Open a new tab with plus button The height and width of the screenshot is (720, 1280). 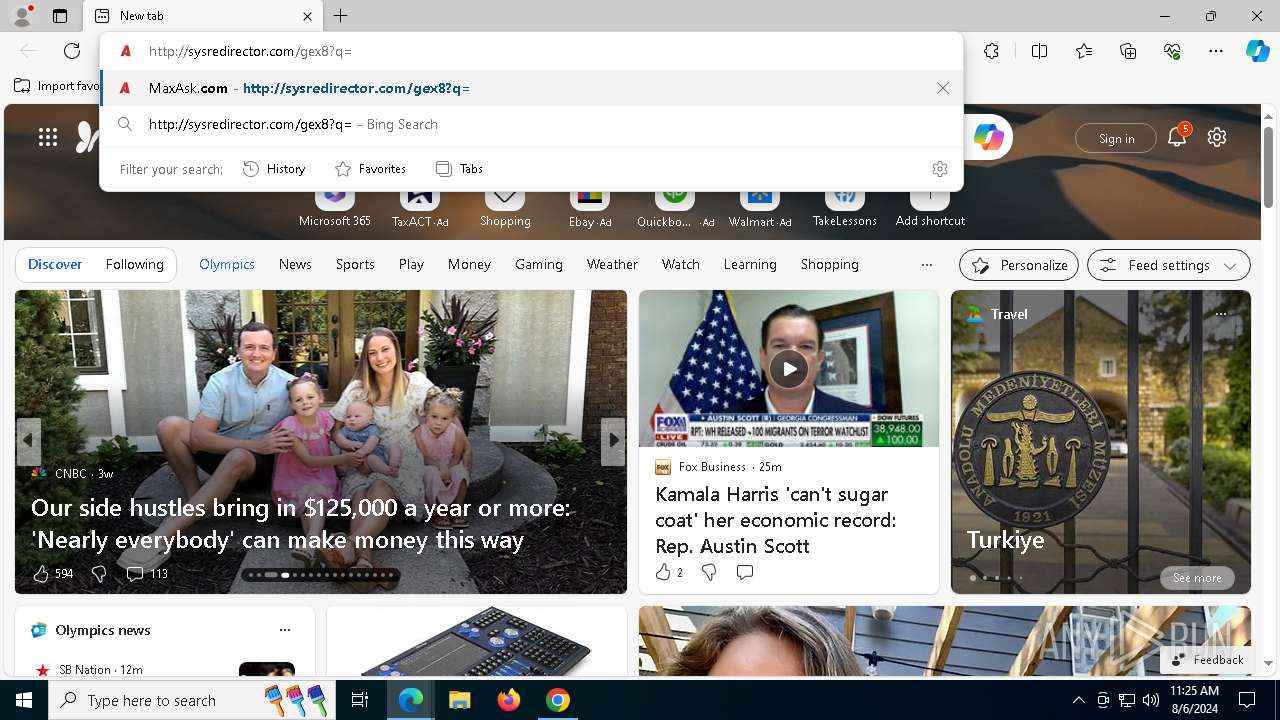(x=341, y=16)
